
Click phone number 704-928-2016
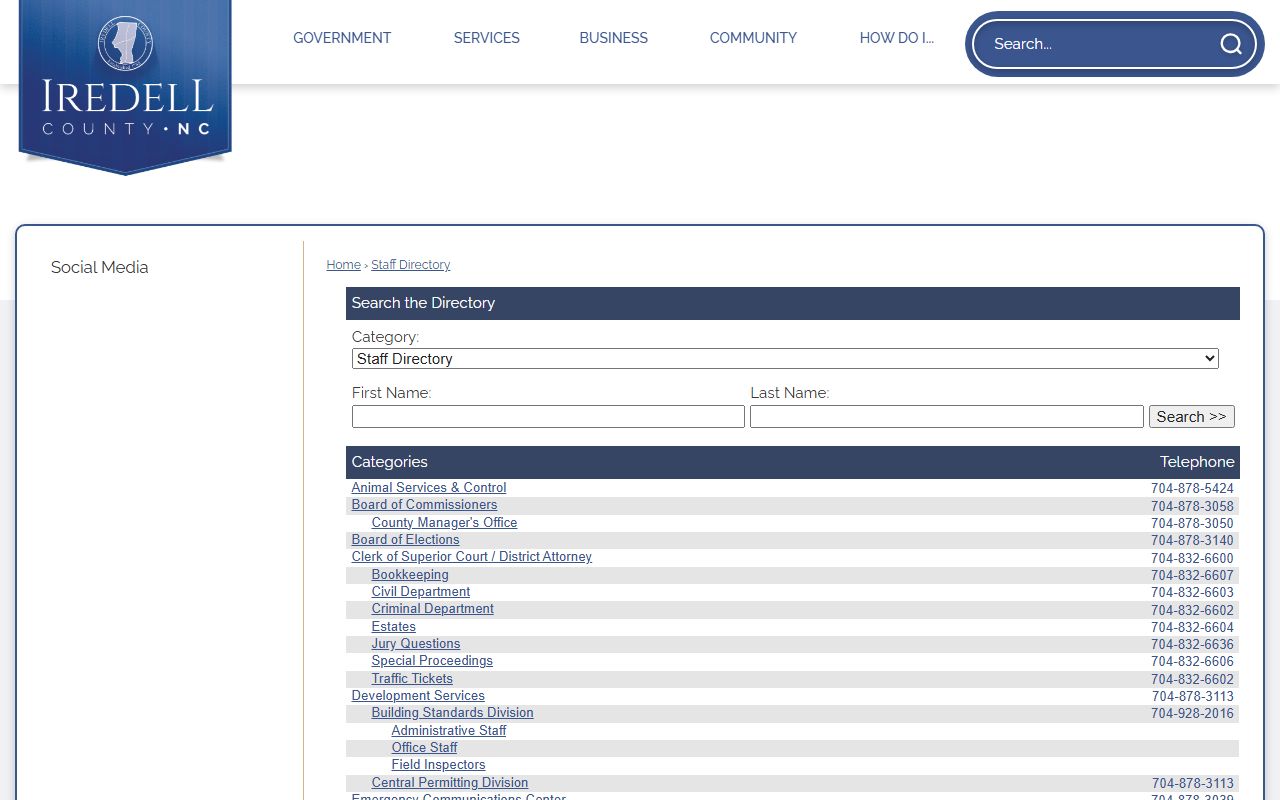coord(1192,714)
